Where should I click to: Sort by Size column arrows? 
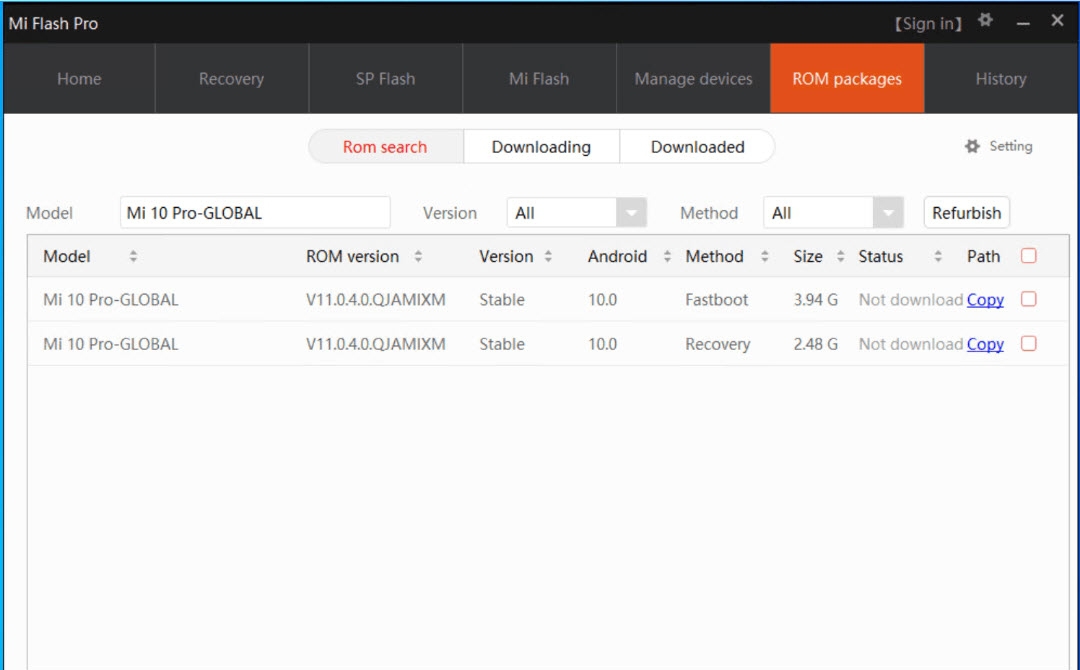click(x=840, y=257)
